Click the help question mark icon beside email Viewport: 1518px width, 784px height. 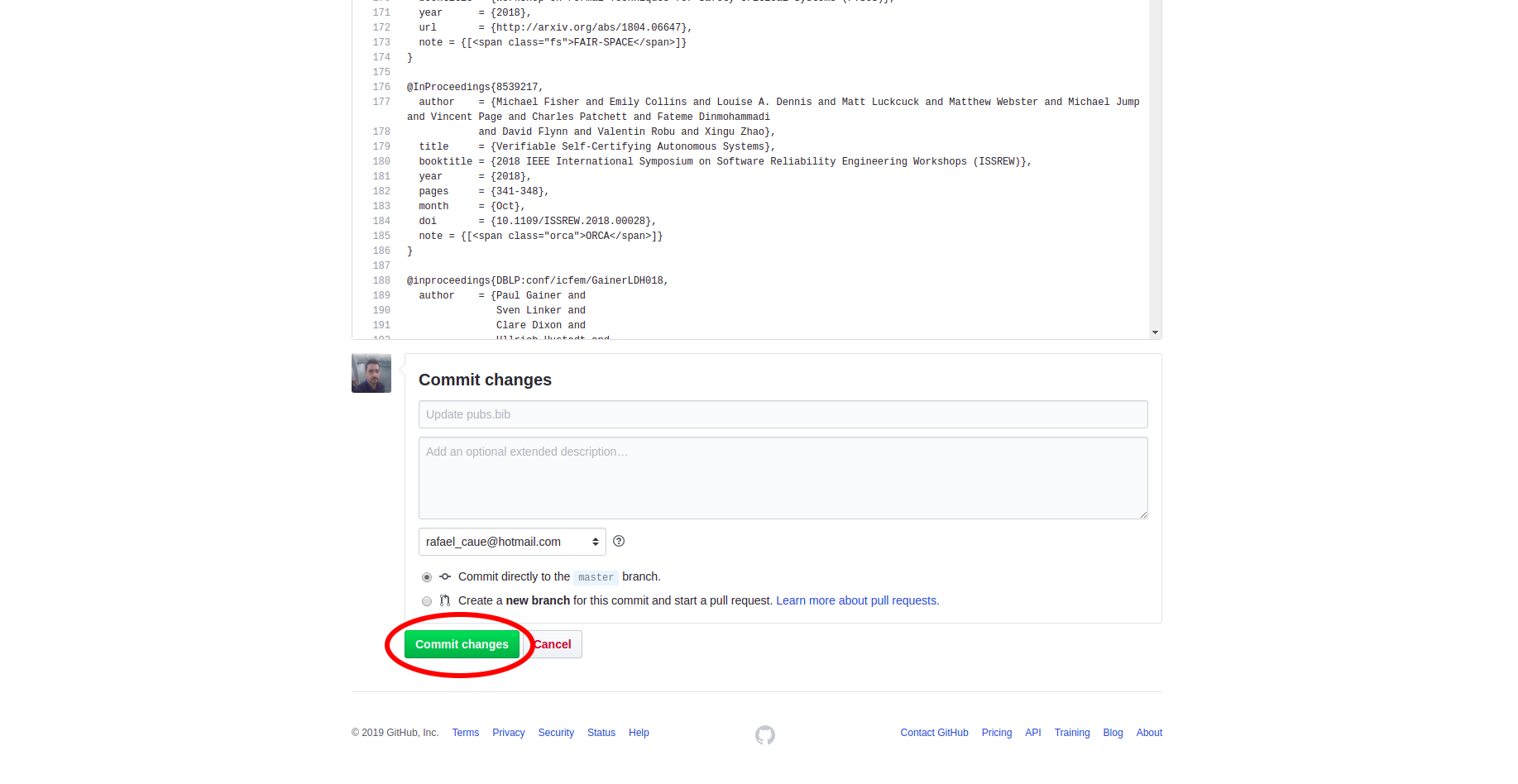(x=619, y=542)
